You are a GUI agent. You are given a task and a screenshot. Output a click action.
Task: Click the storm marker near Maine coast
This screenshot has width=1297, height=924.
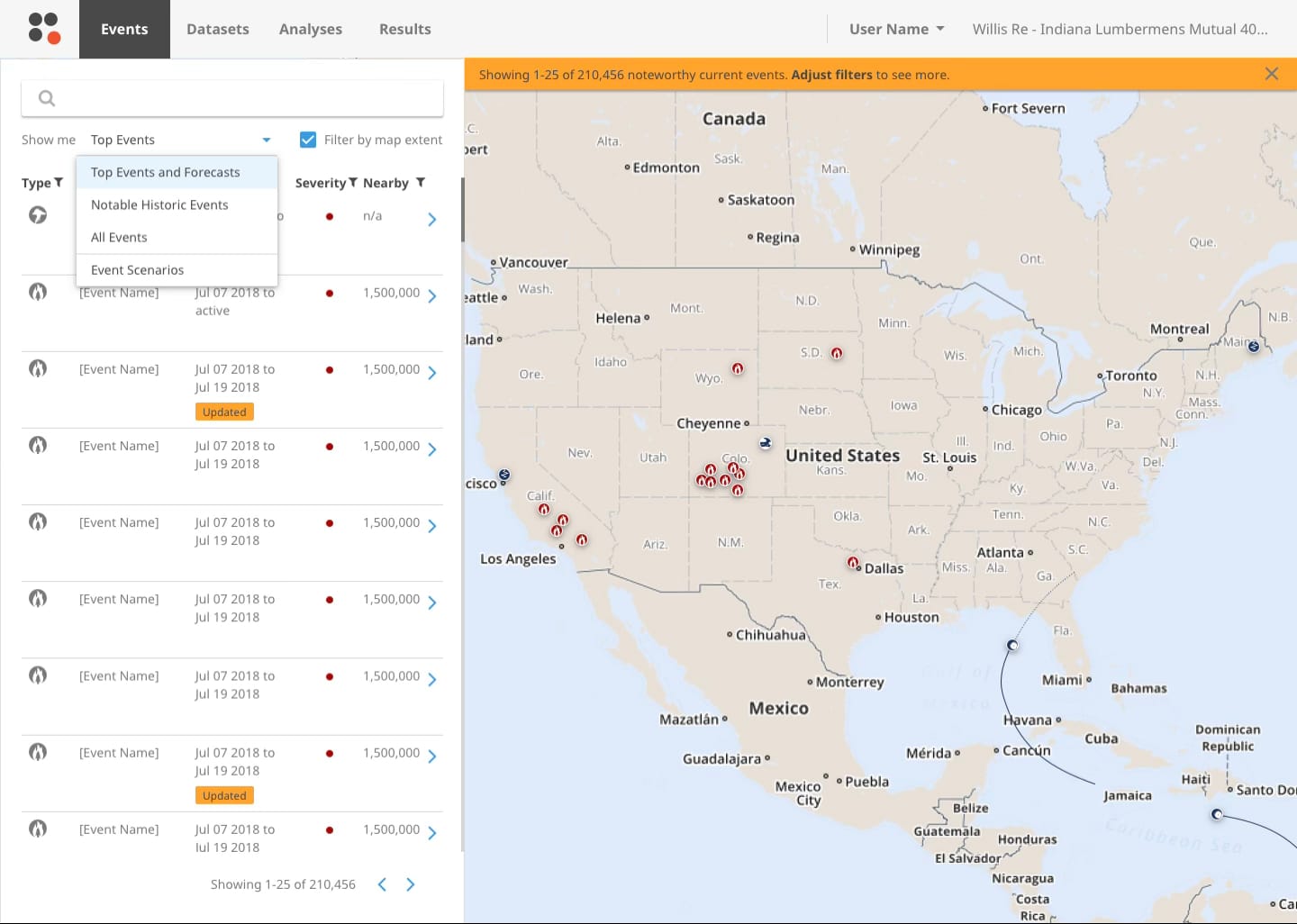1253,346
